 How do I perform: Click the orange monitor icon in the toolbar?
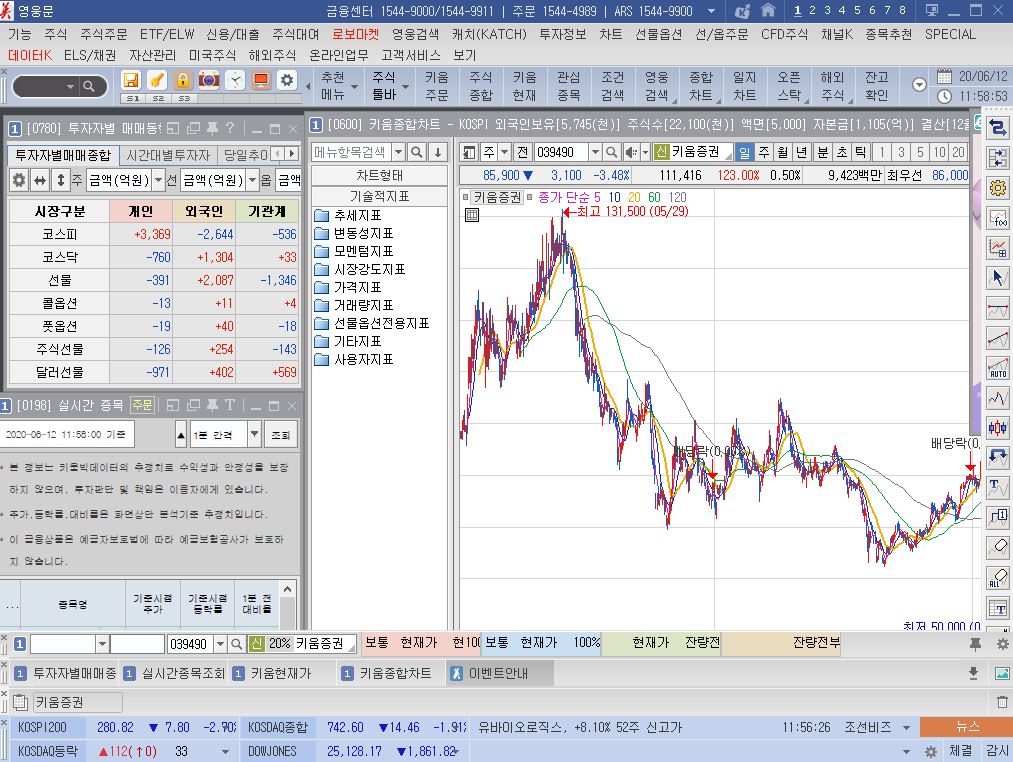261,80
